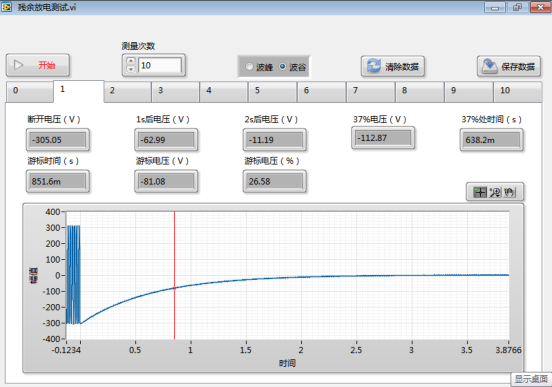Click the disk icon on 保存数据
This screenshot has width=552, height=387.
489,66
